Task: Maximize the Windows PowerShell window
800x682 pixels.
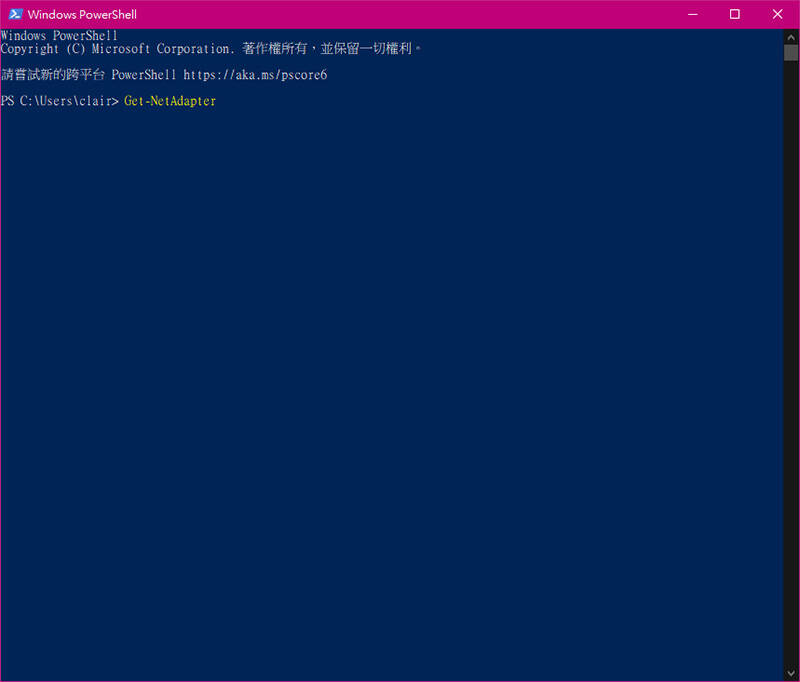Action: [735, 14]
